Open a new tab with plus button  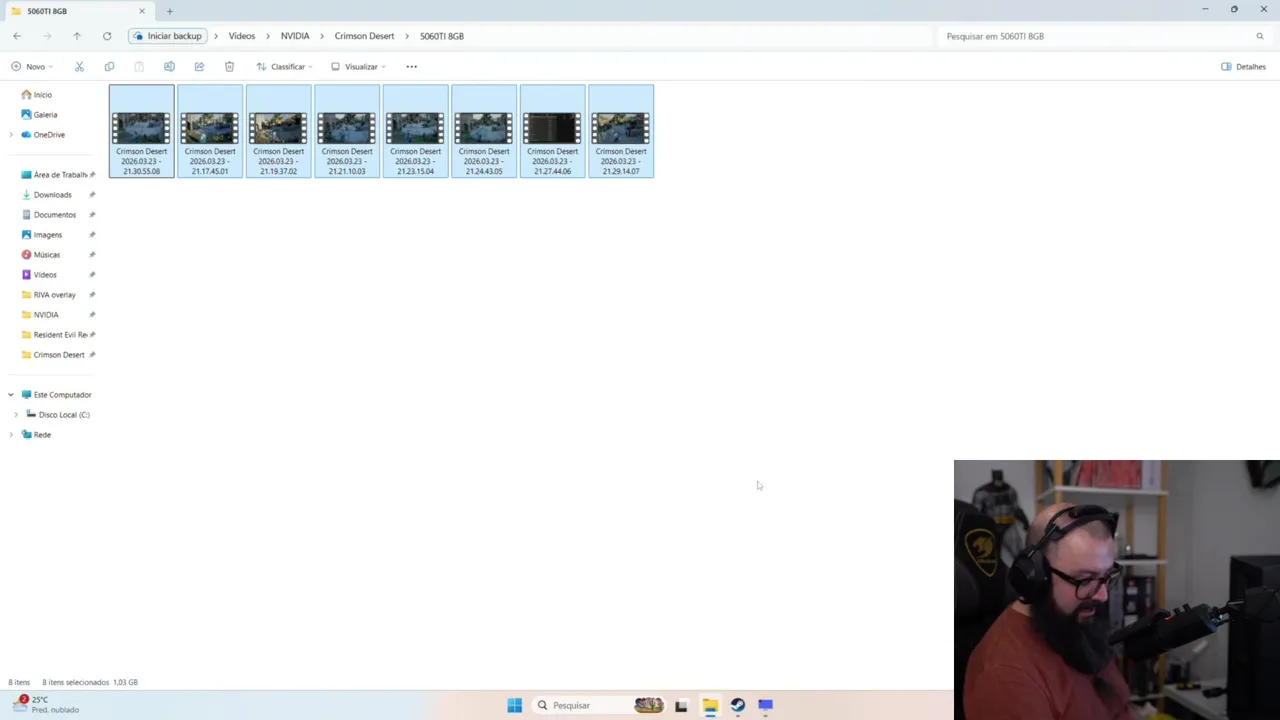pyautogui.click(x=170, y=11)
